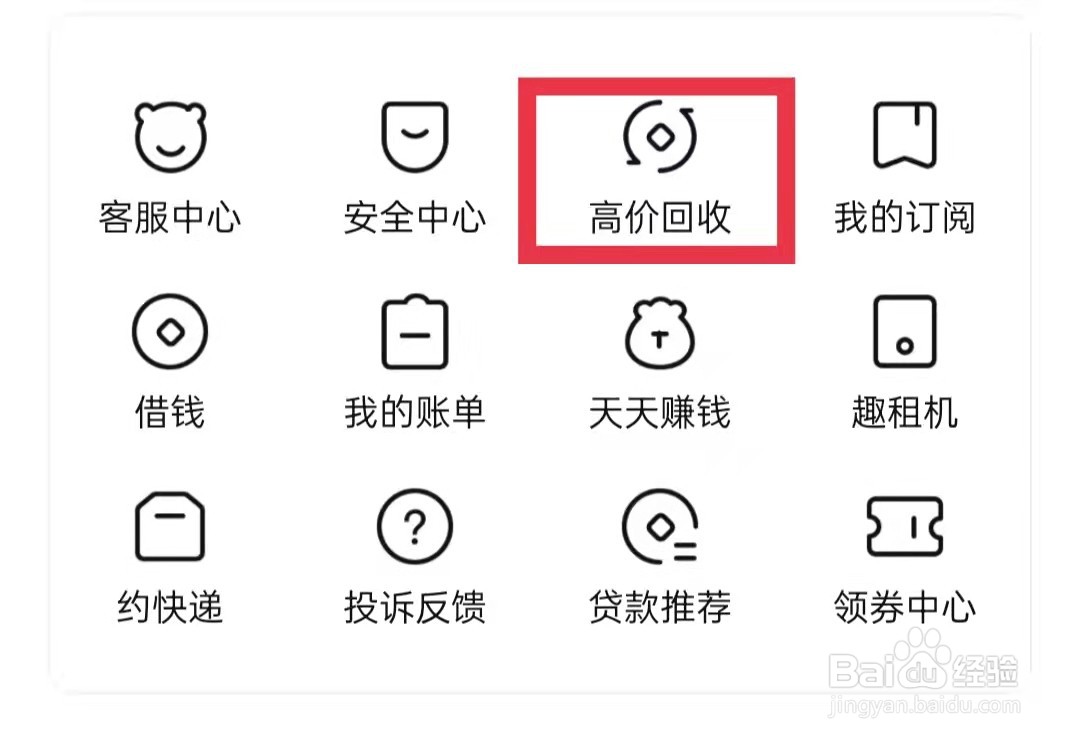Open the 客服中心 bear face icon
Screen dimensions: 1080x742
170,136
